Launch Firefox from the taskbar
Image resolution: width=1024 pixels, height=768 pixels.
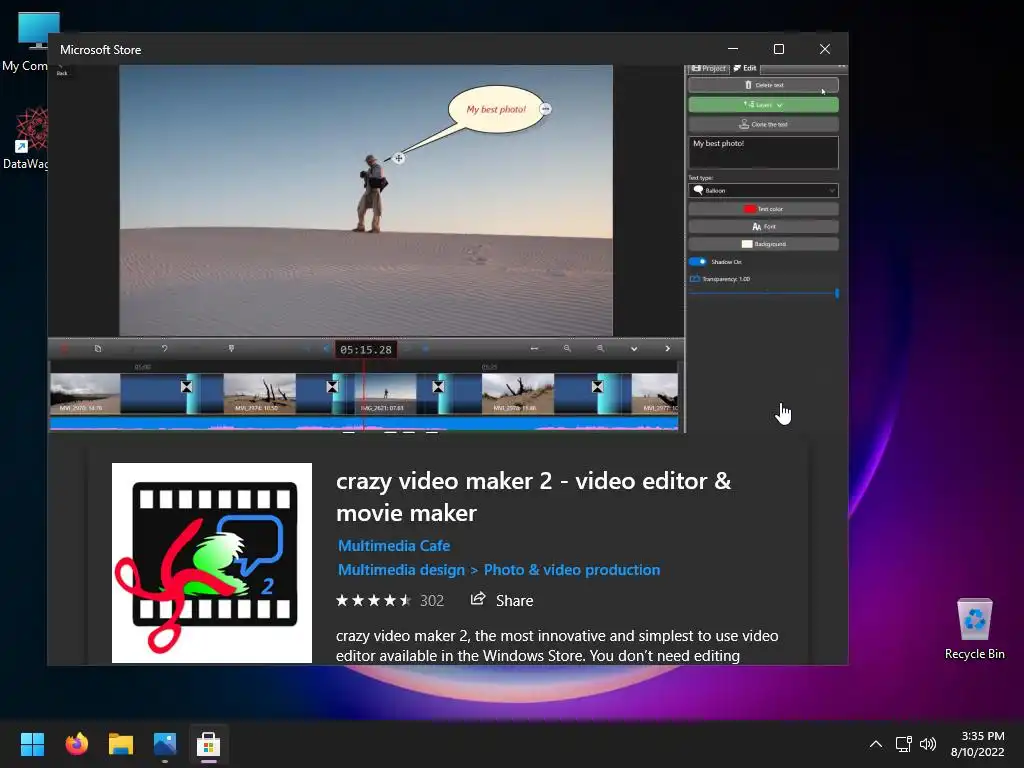[x=76, y=744]
